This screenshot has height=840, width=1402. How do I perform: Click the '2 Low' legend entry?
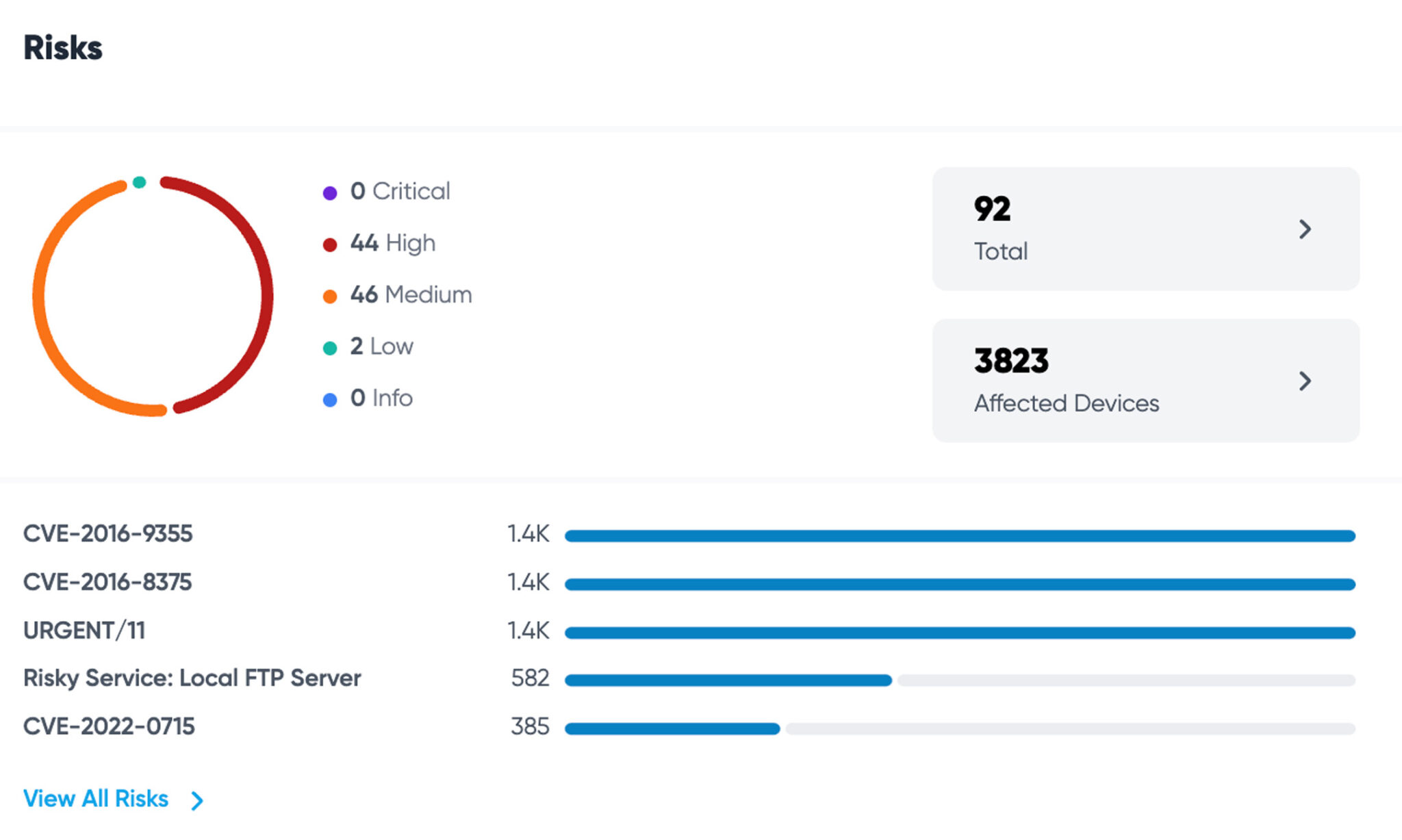tap(368, 346)
